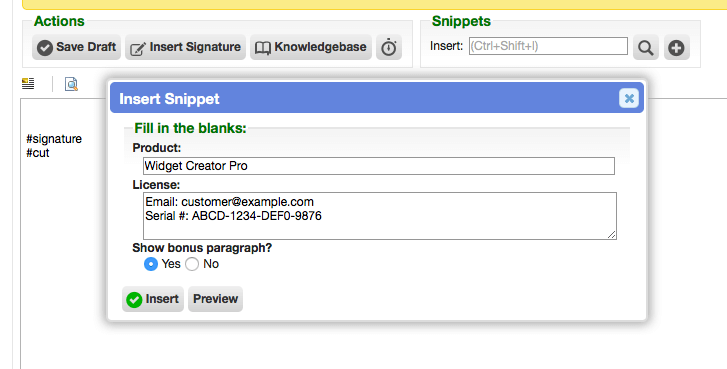Click Insert Signature button
The height and width of the screenshot is (369, 727).
185,47
